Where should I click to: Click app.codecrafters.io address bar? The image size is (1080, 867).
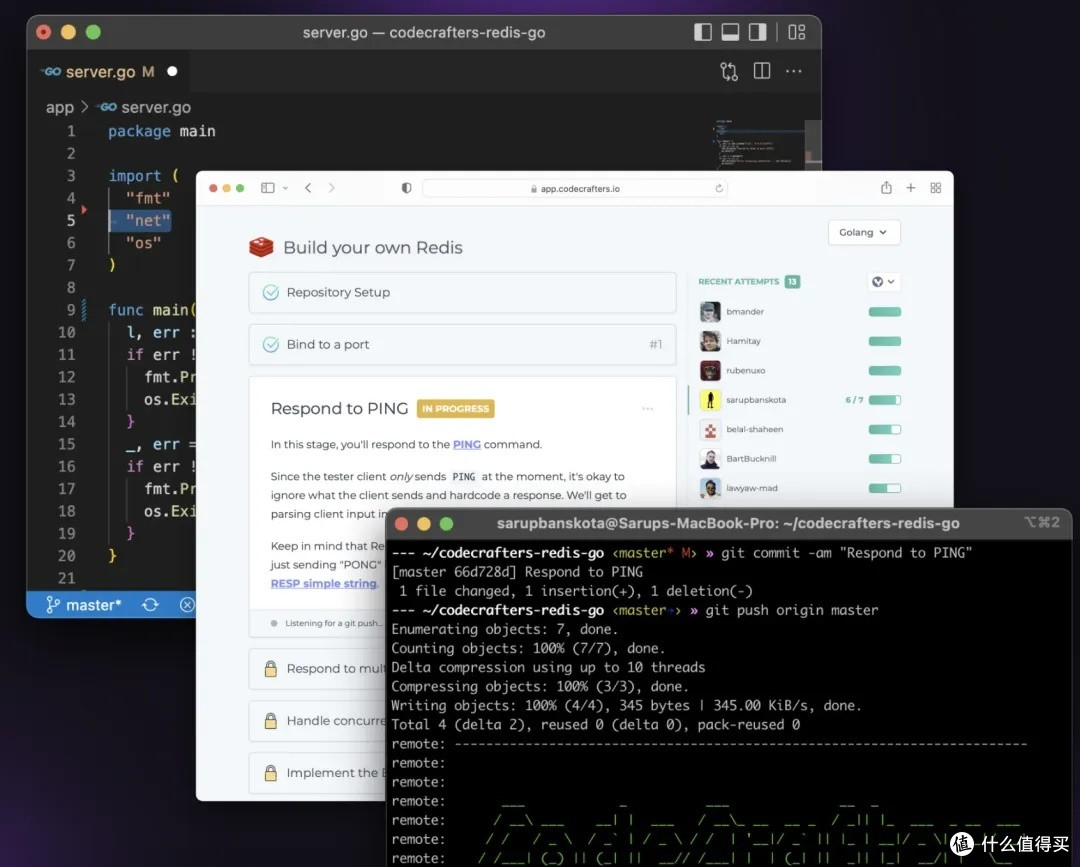pos(575,189)
